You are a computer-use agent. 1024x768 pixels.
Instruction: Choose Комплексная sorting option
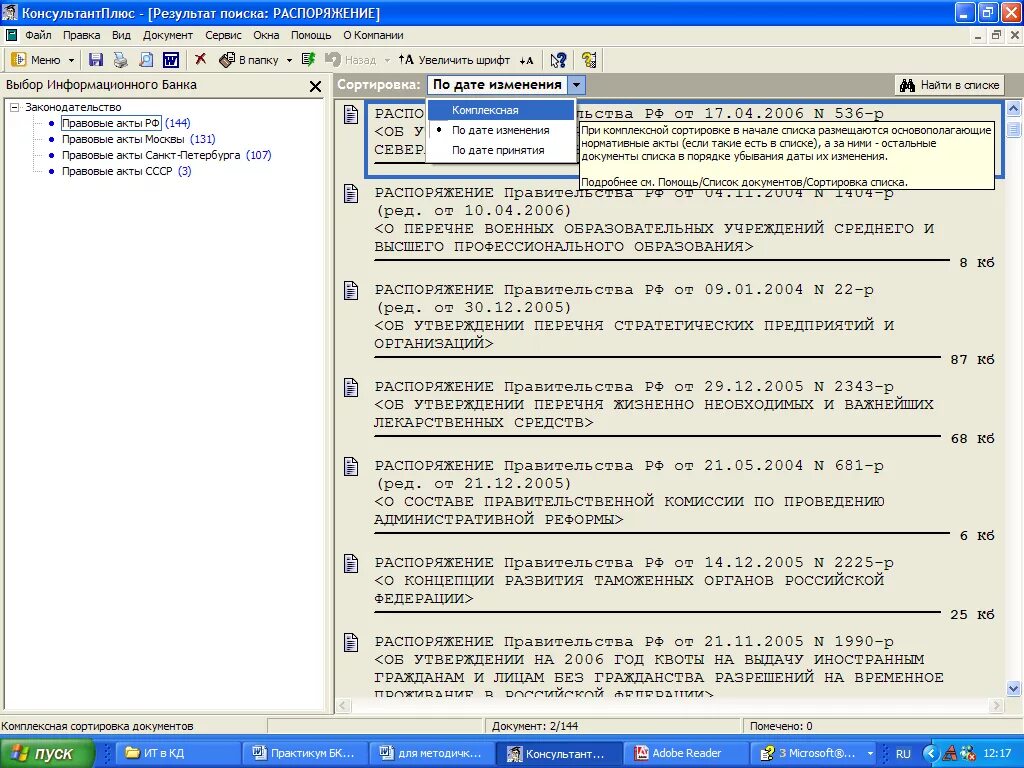click(501, 110)
